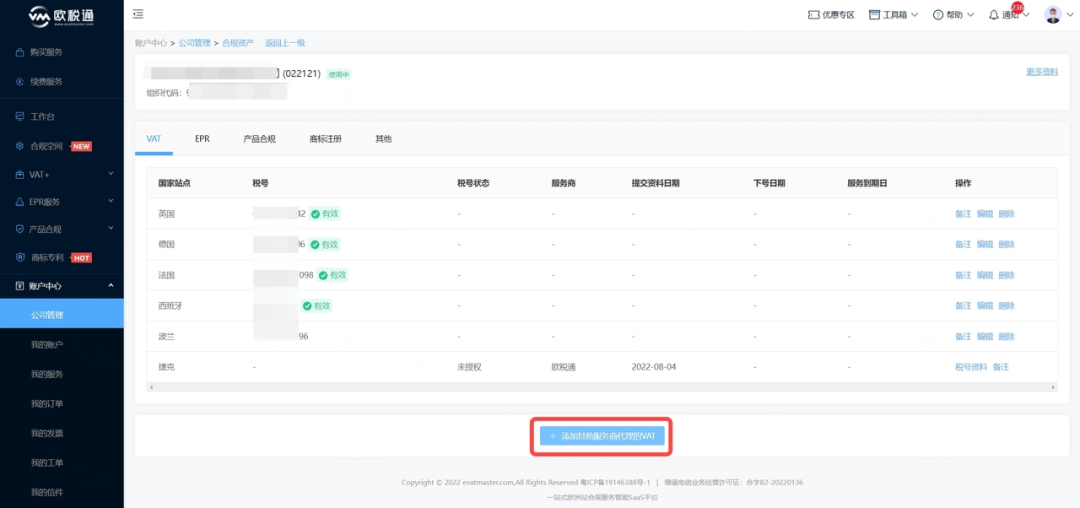Click the 更多资料 link
Image resolution: width=1080 pixels, height=508 pixels.
[1041, 72]
